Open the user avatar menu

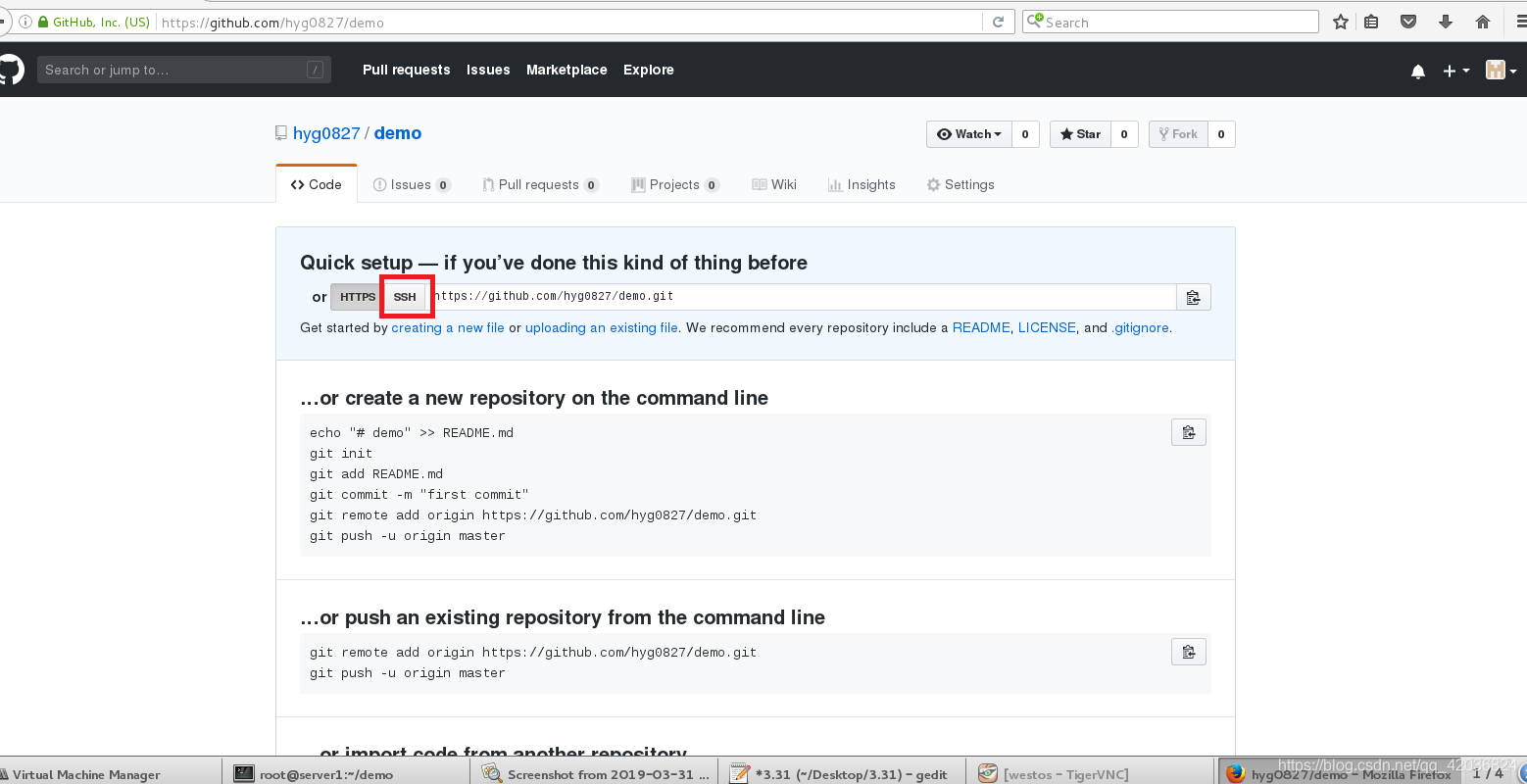[x=1501, y=70]
